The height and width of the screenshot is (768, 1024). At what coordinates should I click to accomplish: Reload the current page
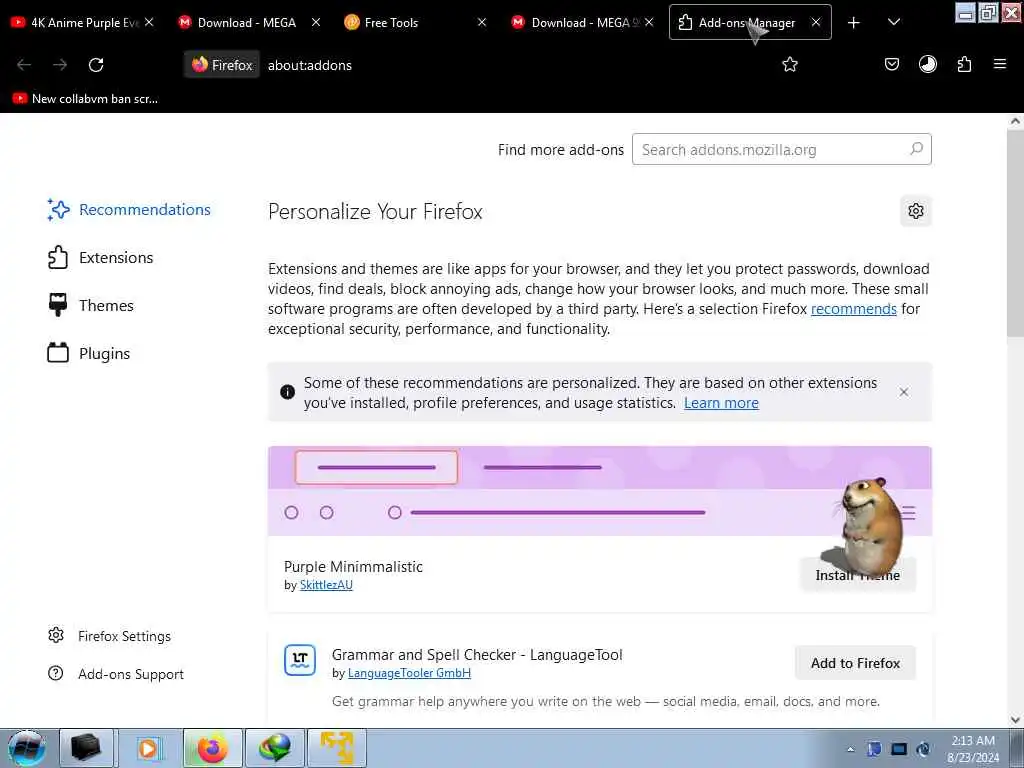[96, 65]
